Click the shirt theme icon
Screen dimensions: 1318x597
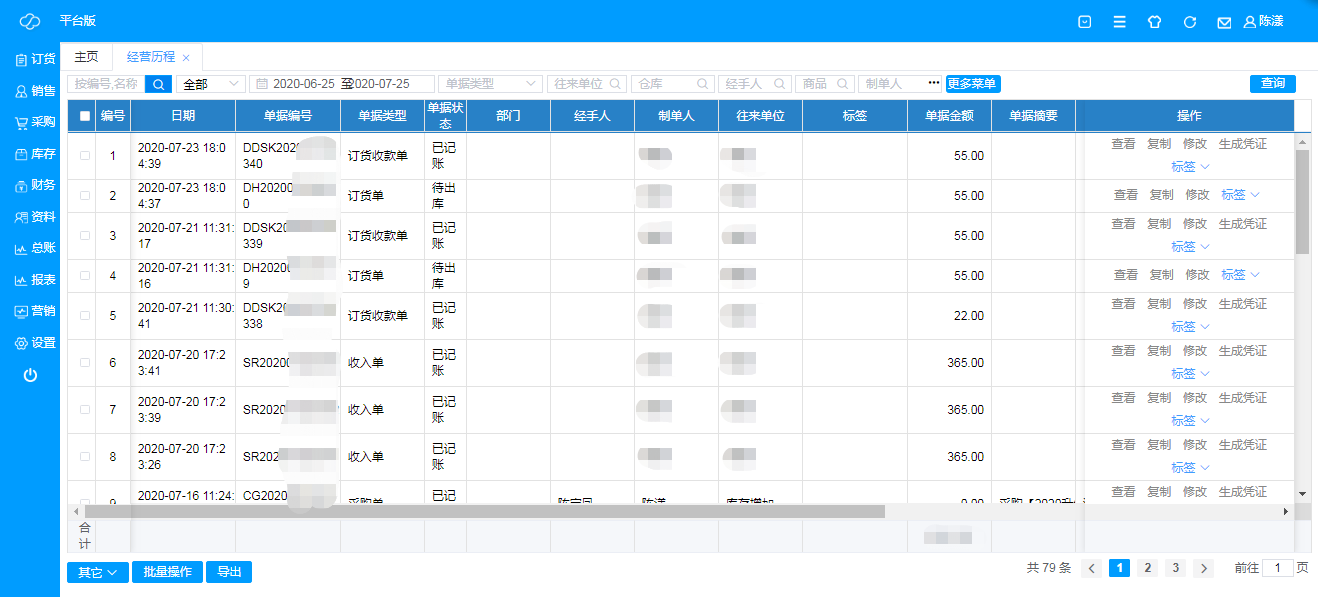pos(1154,22)
